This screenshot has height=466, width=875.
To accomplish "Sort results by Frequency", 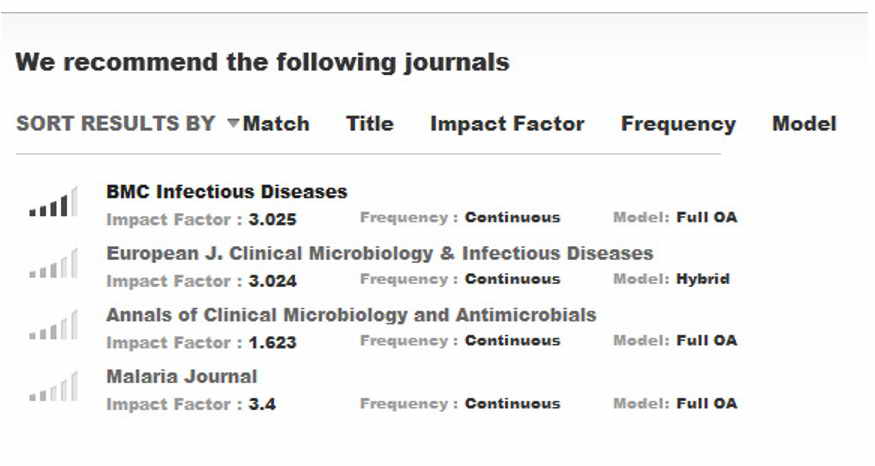I will [678, 124].
